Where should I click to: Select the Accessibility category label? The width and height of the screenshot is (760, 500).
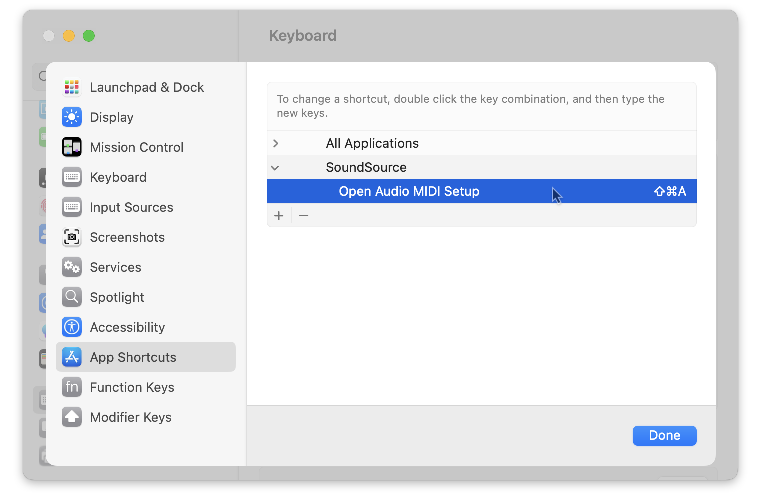pyautogui.click(x=127, y=328)
